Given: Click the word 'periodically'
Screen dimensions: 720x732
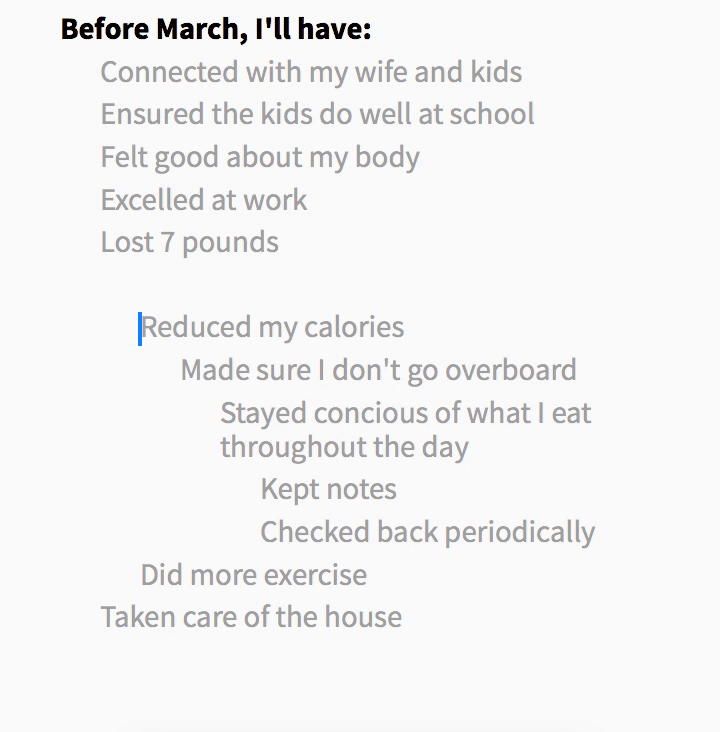Looking at the screenshot, I should [520, 533].
